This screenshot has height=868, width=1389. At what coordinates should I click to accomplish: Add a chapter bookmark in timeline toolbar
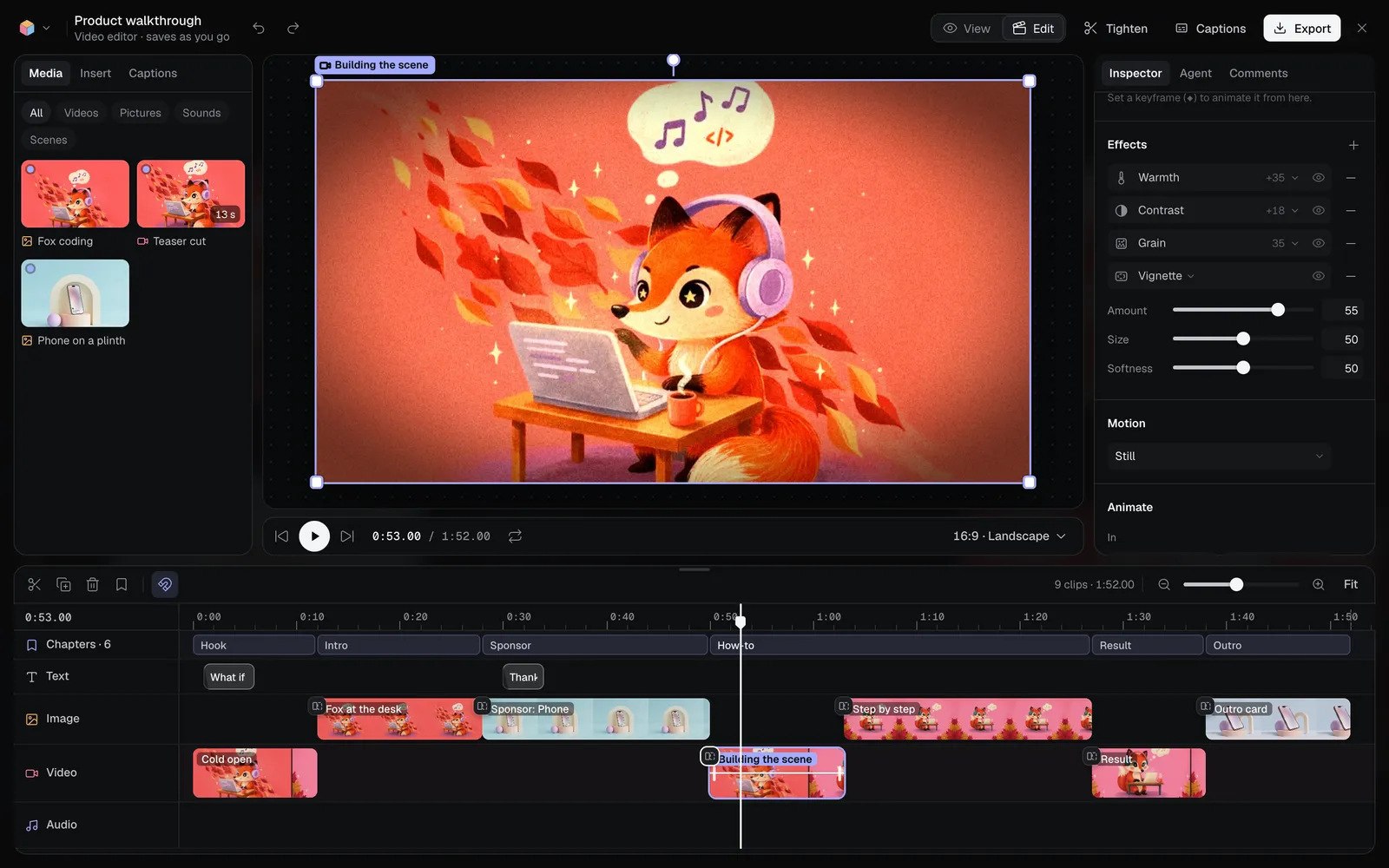(122, 584)
